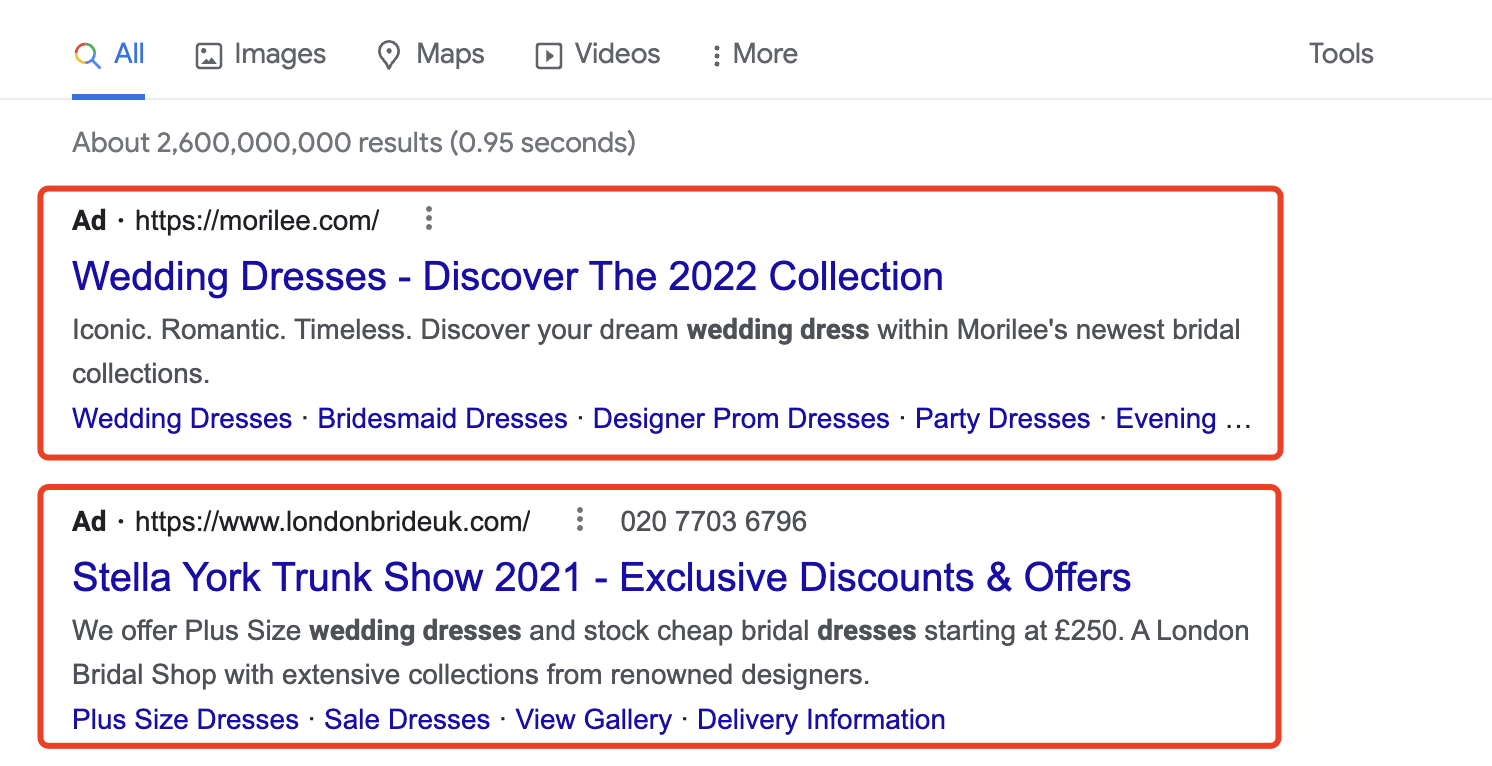Click the three-dot icon beside More
Viewport: 1492px width, 766px height.
716,56
